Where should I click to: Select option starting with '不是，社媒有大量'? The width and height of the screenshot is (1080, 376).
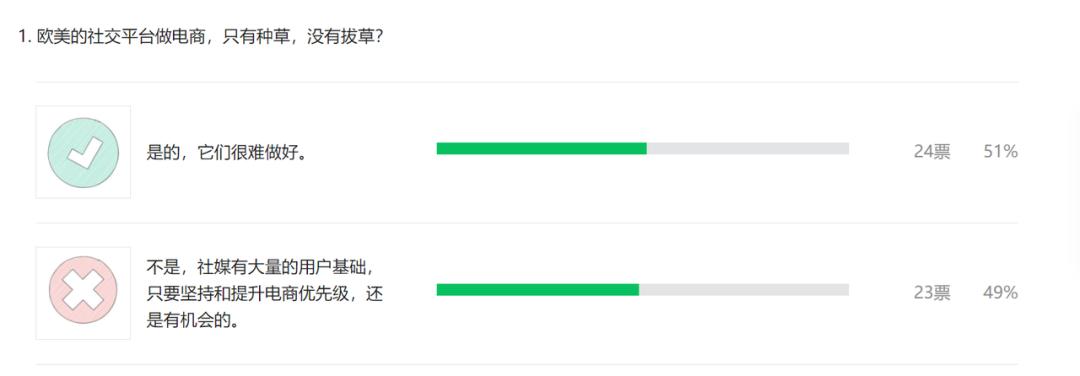click(264, 293)
